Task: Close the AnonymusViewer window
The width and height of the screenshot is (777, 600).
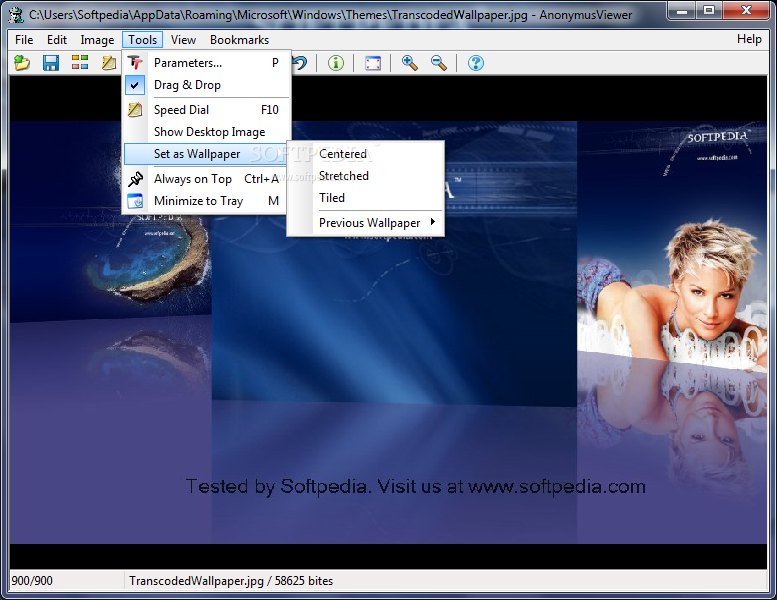Action: (x=746, y=10)
